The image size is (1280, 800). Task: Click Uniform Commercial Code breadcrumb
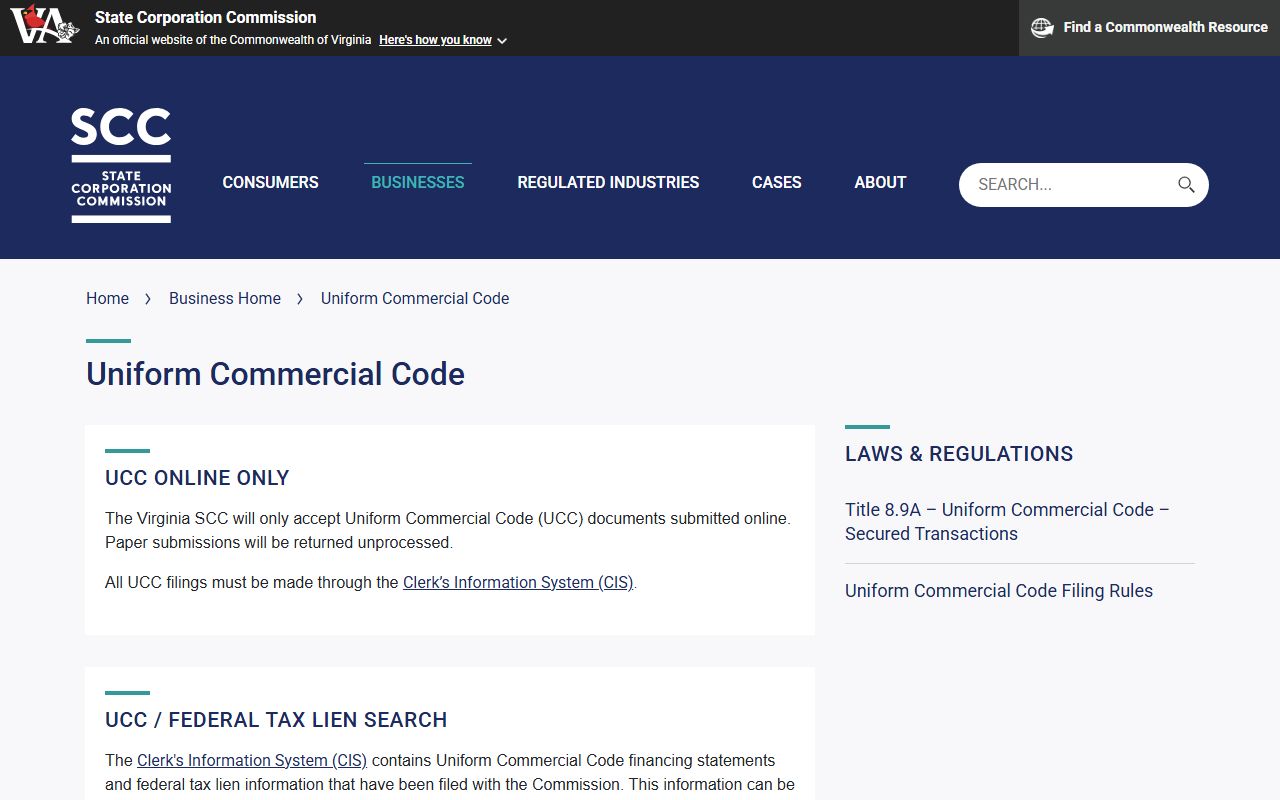click(x=415, y=298)
